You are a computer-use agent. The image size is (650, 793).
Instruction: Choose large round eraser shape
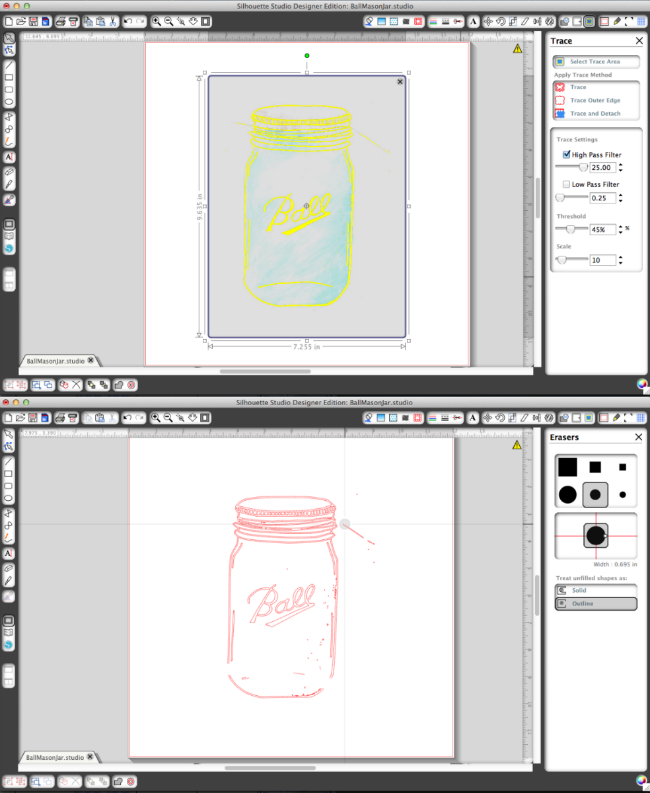pos(568,495)
